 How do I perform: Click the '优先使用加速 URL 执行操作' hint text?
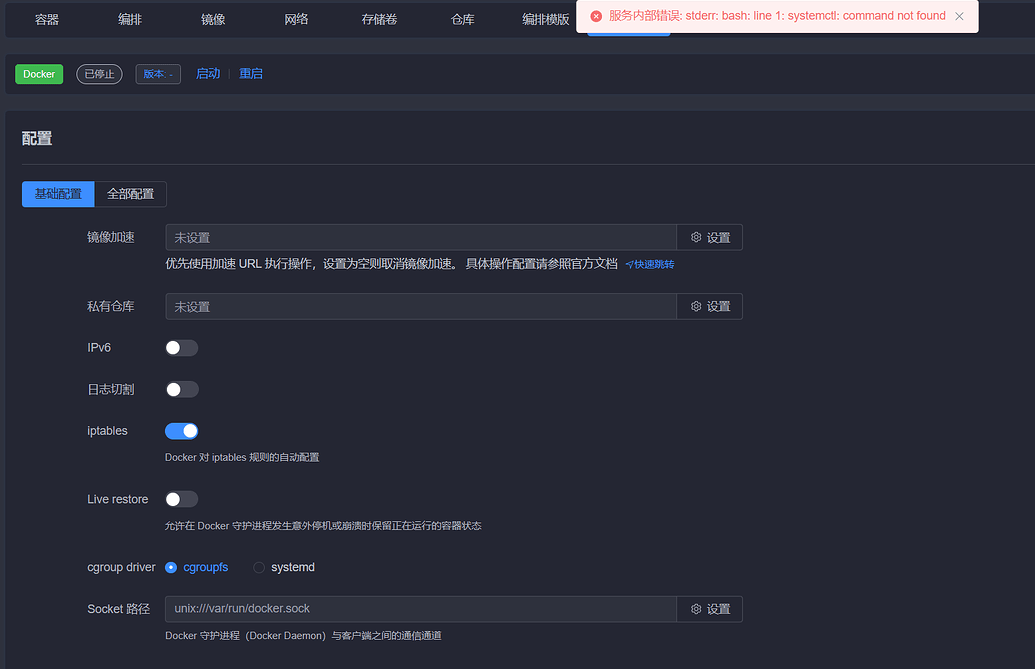(x=391, y=264)
